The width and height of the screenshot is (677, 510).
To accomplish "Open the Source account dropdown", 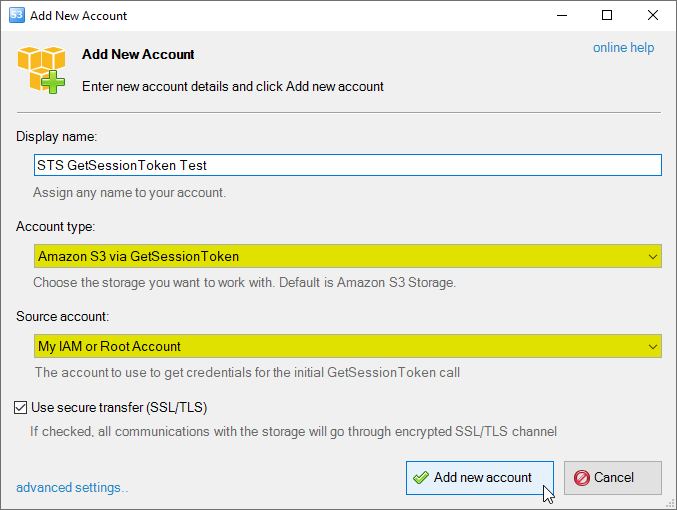I will [348, 346].
